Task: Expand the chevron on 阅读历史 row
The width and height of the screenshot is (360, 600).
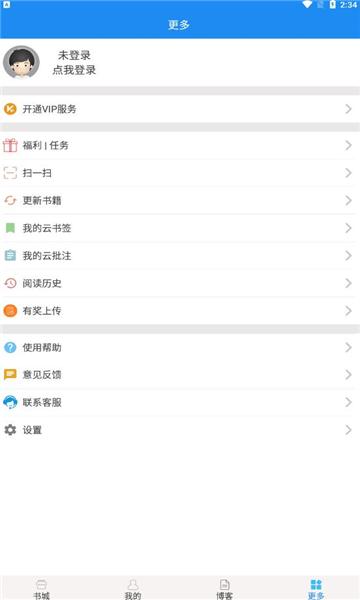Action: (x=348, y=283)
